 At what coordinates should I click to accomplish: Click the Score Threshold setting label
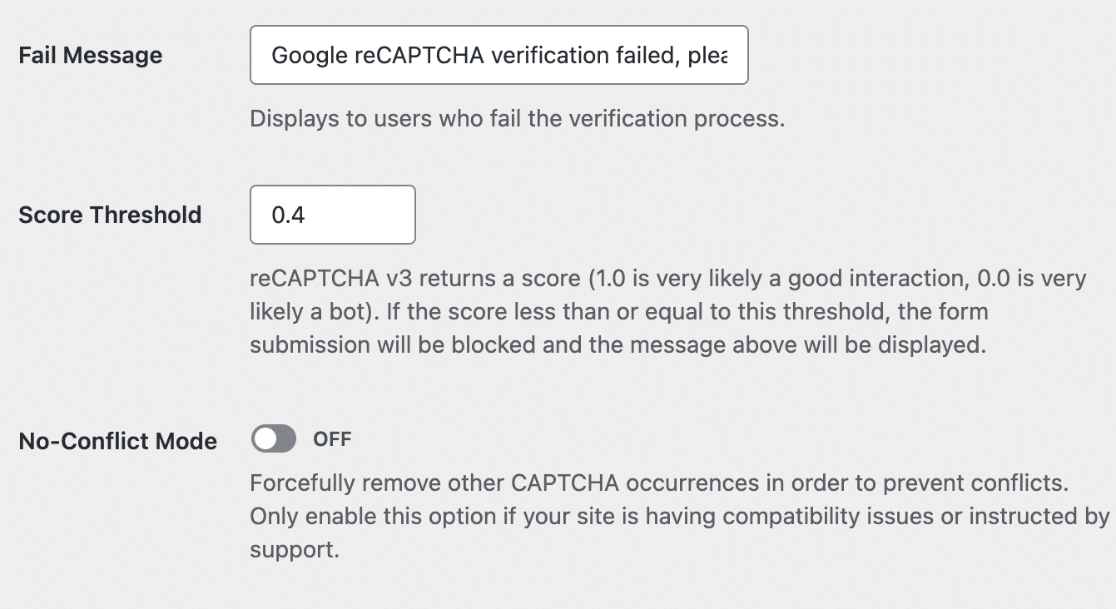[110, 215]
